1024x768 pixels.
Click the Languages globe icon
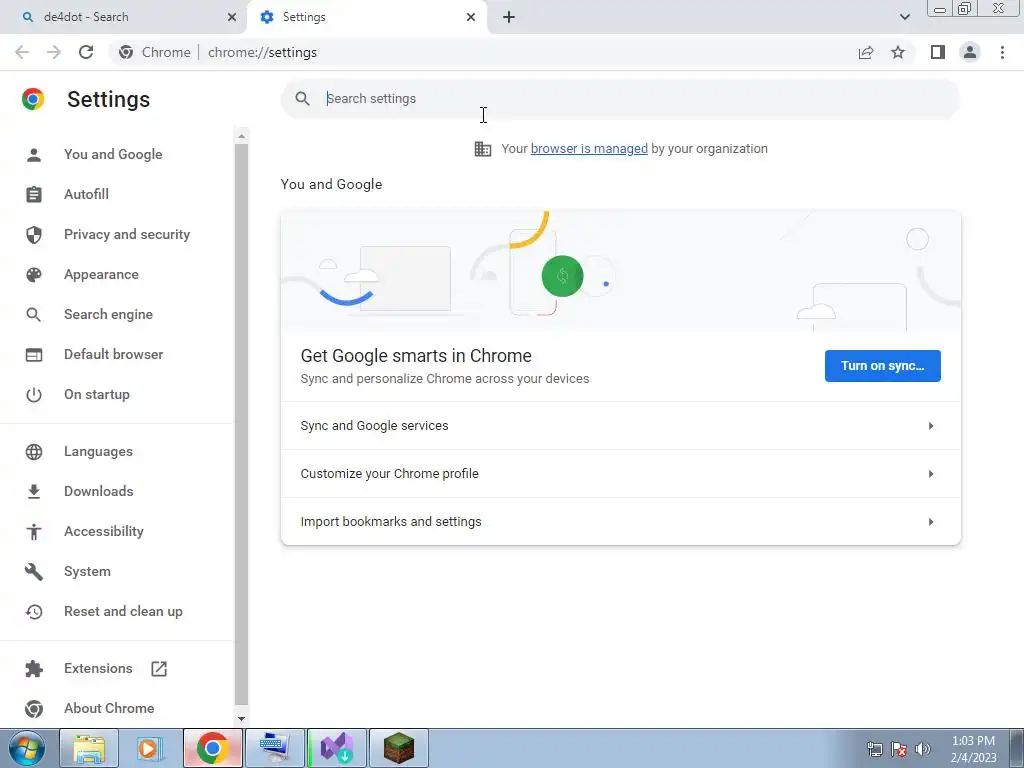(34, 452)
